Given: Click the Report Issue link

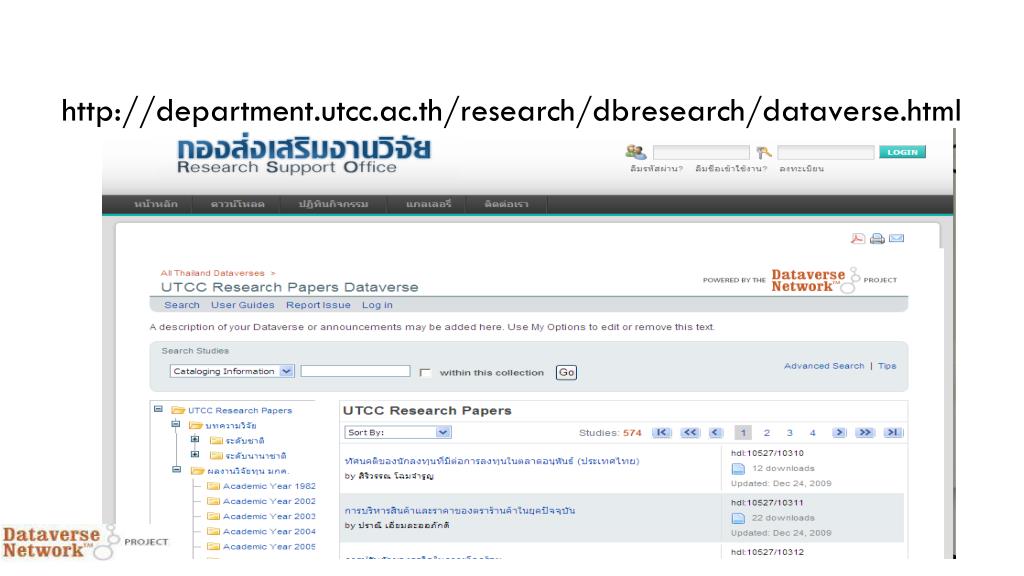Looking at the screenshot, I should (318, 305).
